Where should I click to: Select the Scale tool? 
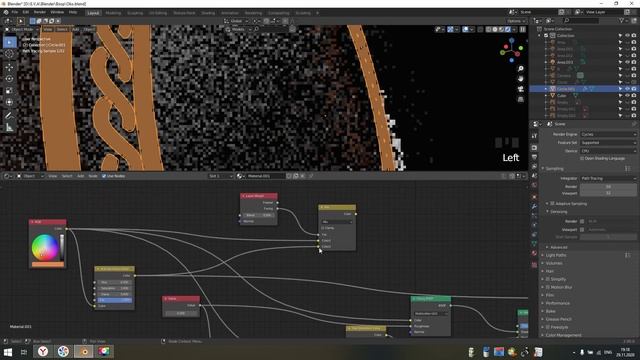pos(9,90)
